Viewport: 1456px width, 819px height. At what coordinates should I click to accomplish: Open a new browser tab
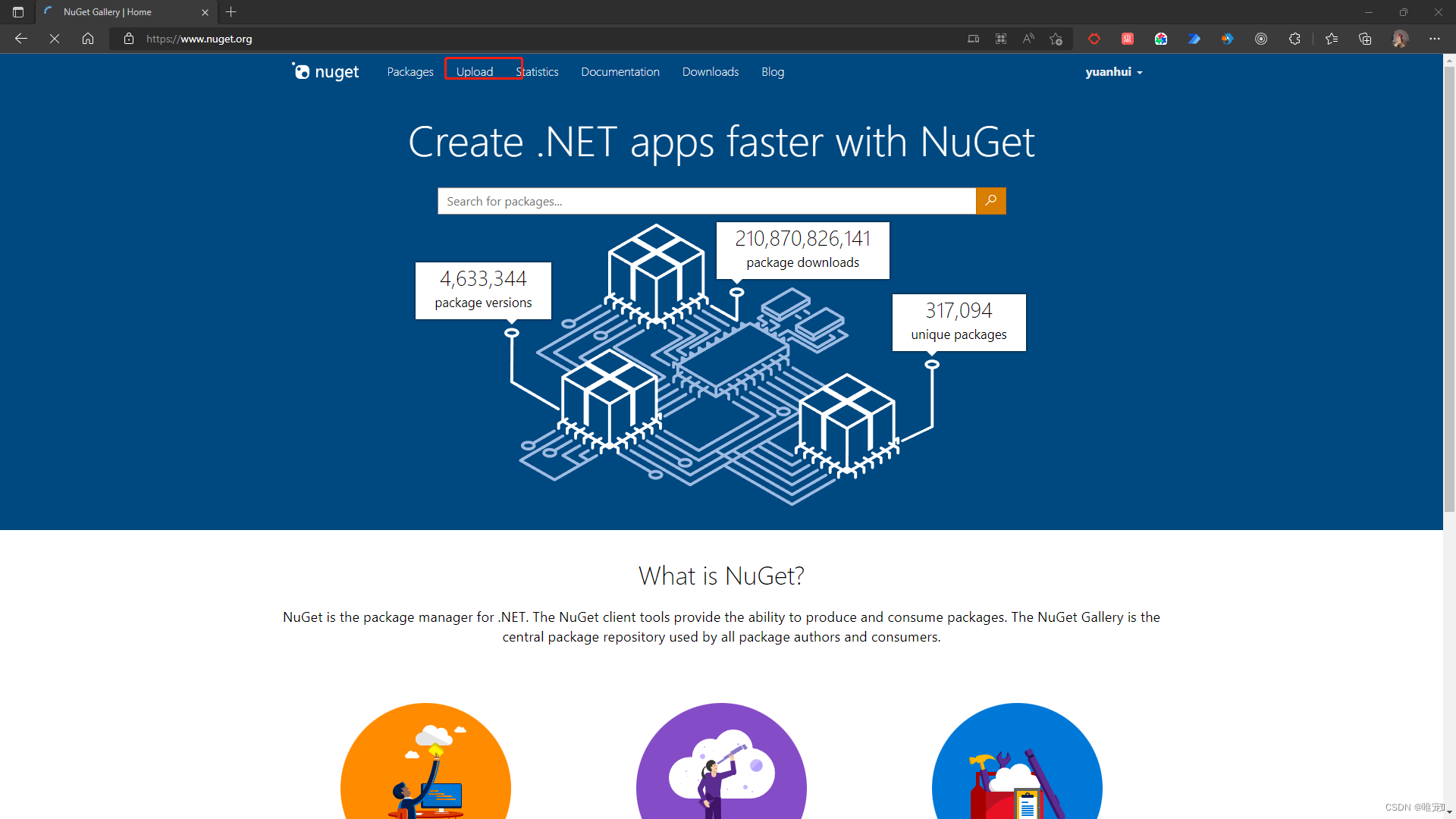231,12
